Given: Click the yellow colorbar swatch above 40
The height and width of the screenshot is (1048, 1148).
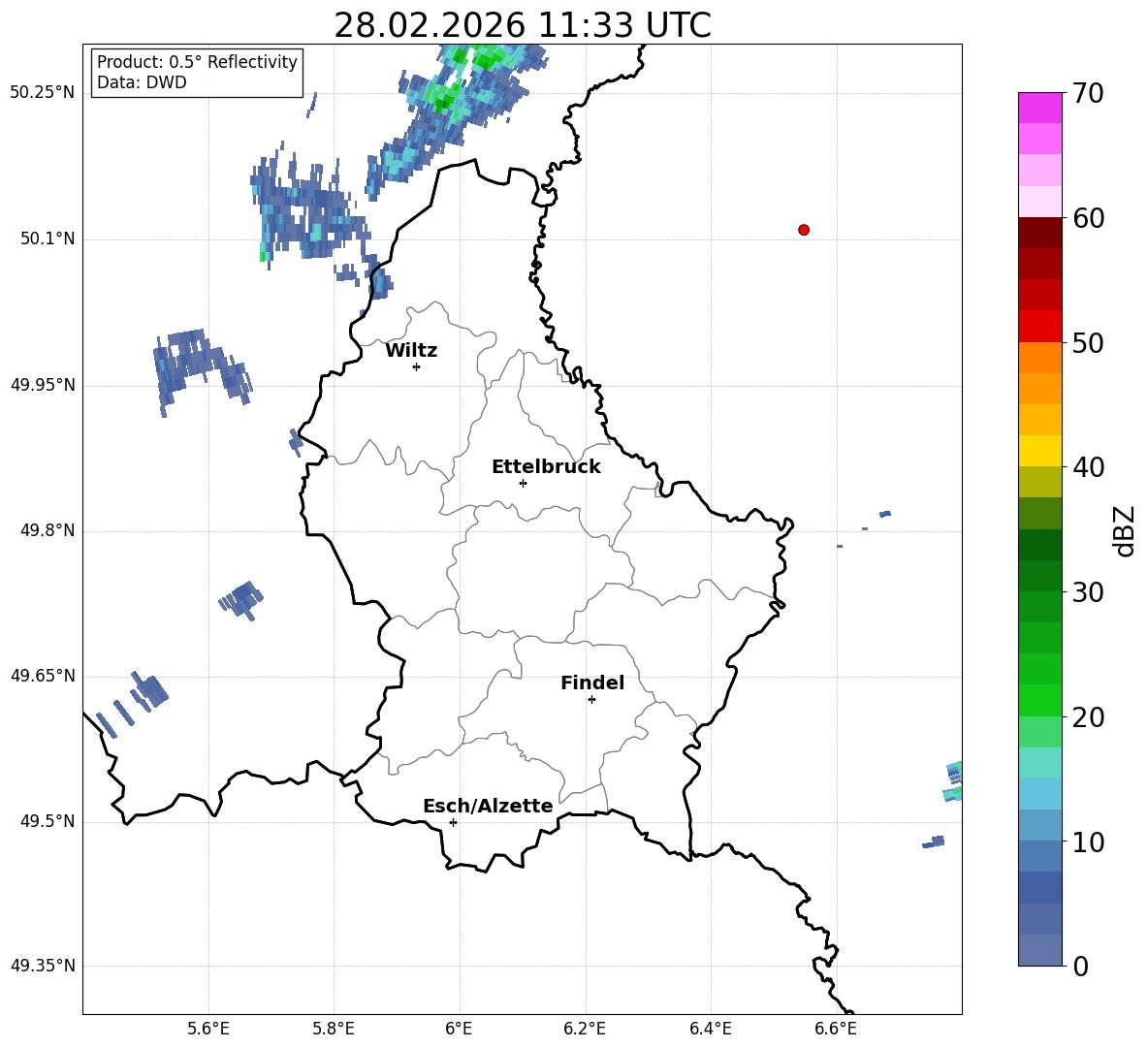Looking at the screenshot, I should coord(1040,451).
